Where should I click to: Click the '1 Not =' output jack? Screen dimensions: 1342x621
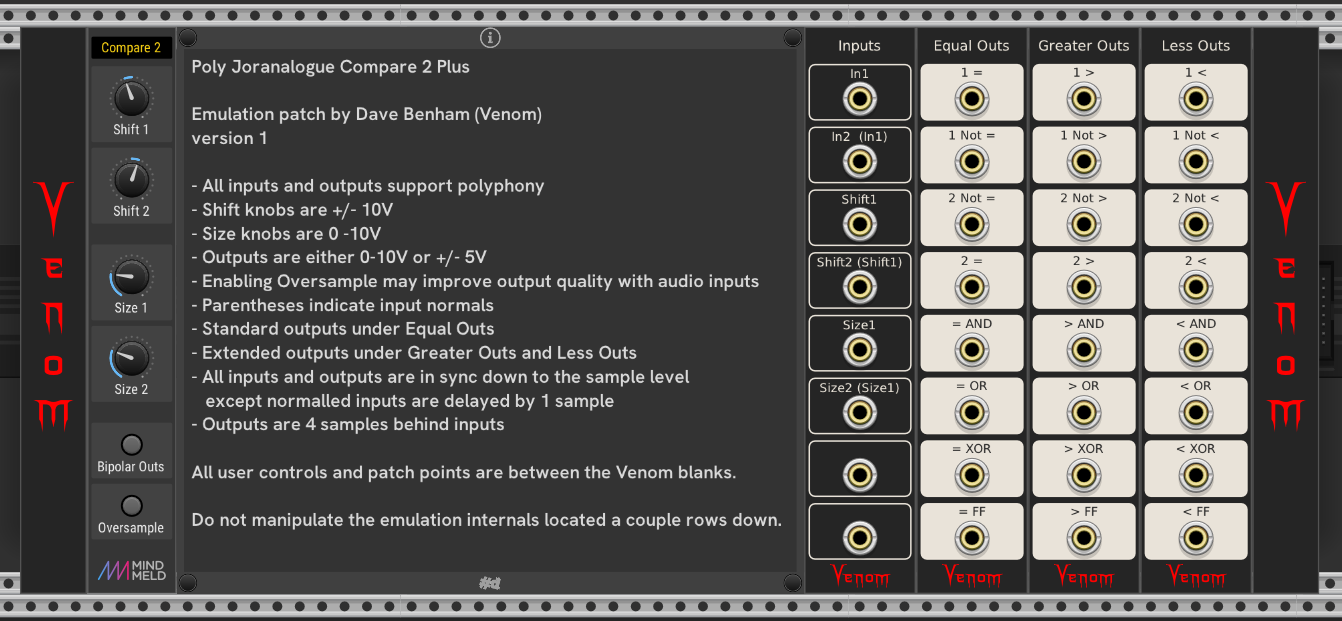click(x=971, y=162)
